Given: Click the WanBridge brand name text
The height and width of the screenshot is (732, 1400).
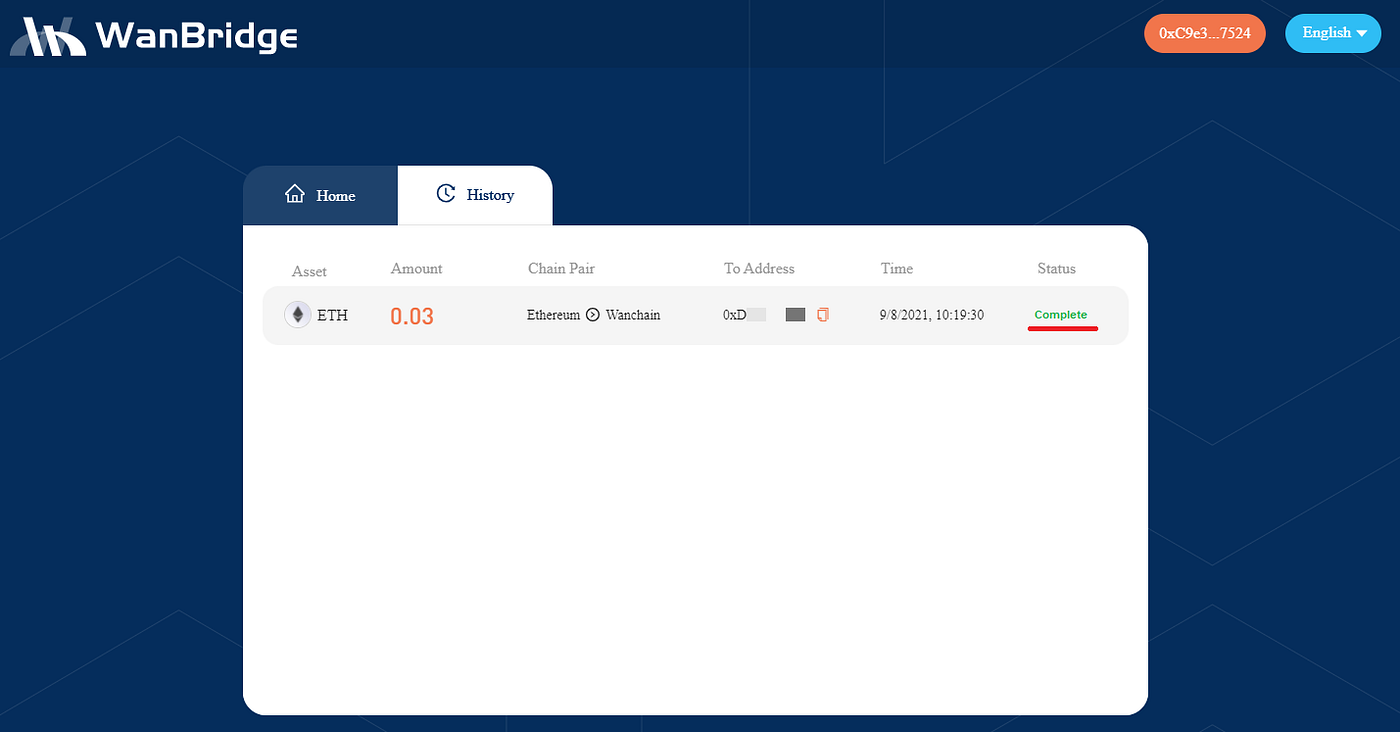Looking at the screenshot, I should 197,37.
